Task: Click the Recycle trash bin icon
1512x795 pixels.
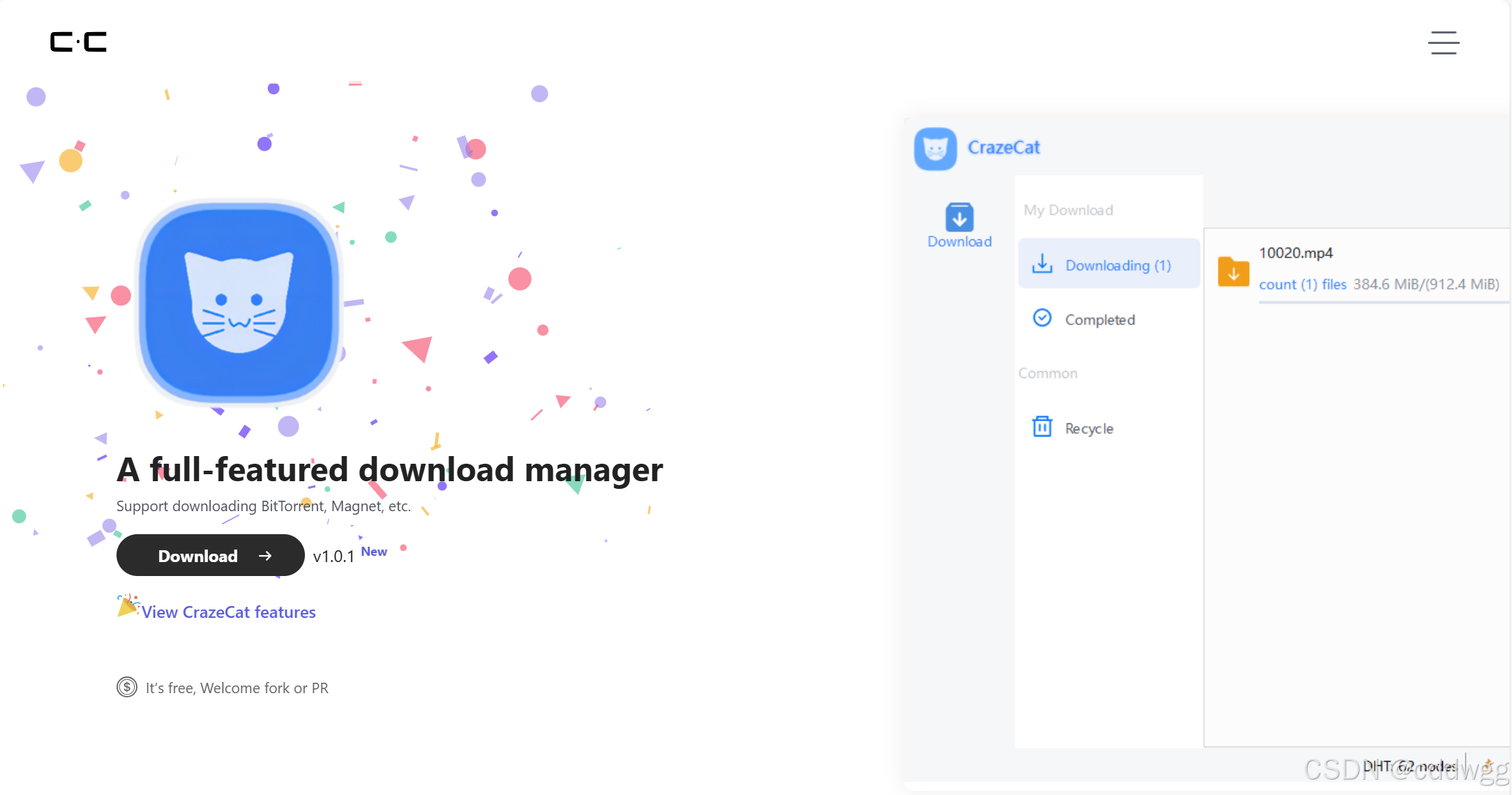Action: tap(1042, 426)
